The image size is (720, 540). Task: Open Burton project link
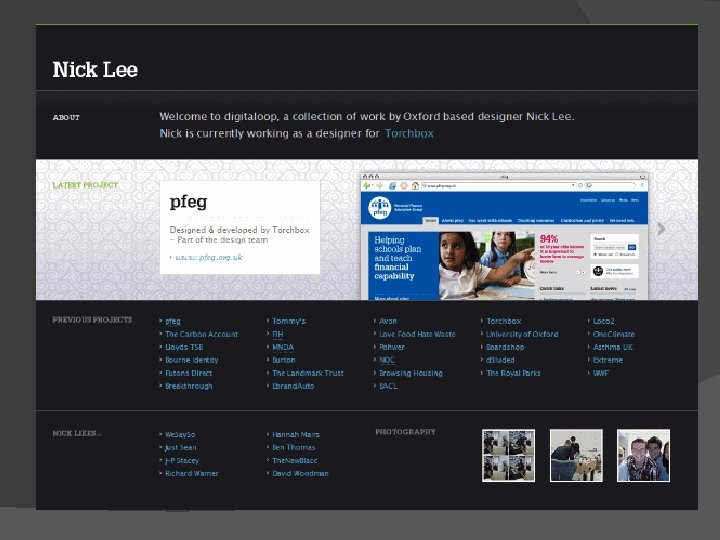point(284,360)
